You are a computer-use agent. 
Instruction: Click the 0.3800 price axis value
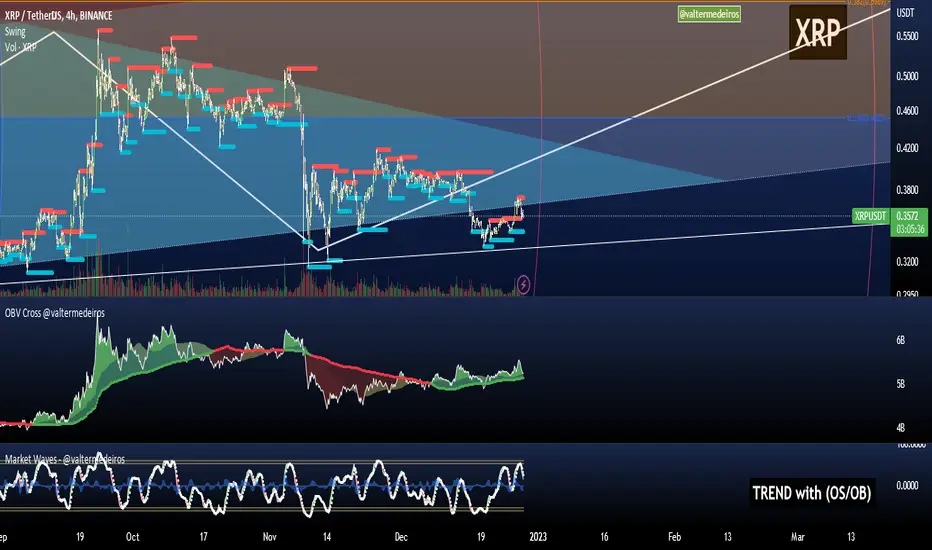[907, 190]
